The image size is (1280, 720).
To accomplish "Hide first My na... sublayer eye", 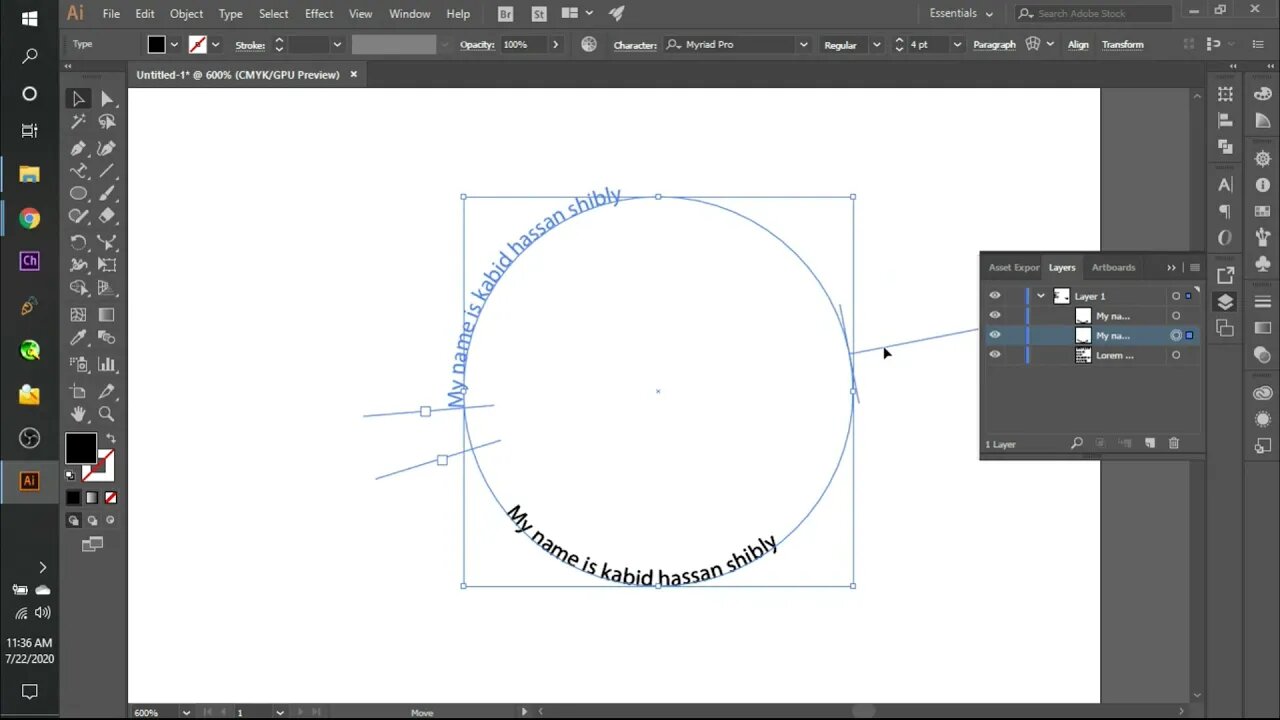I will (x=995, y=315).
